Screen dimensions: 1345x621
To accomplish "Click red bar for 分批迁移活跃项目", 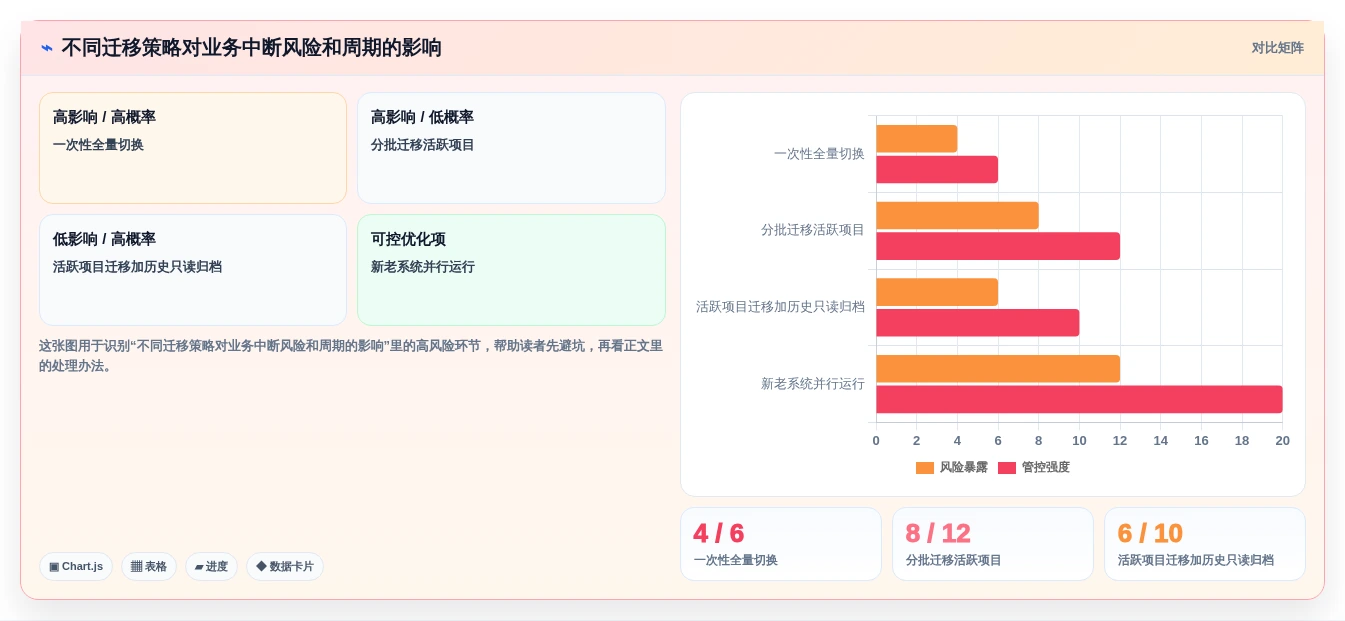I will 998,246.
